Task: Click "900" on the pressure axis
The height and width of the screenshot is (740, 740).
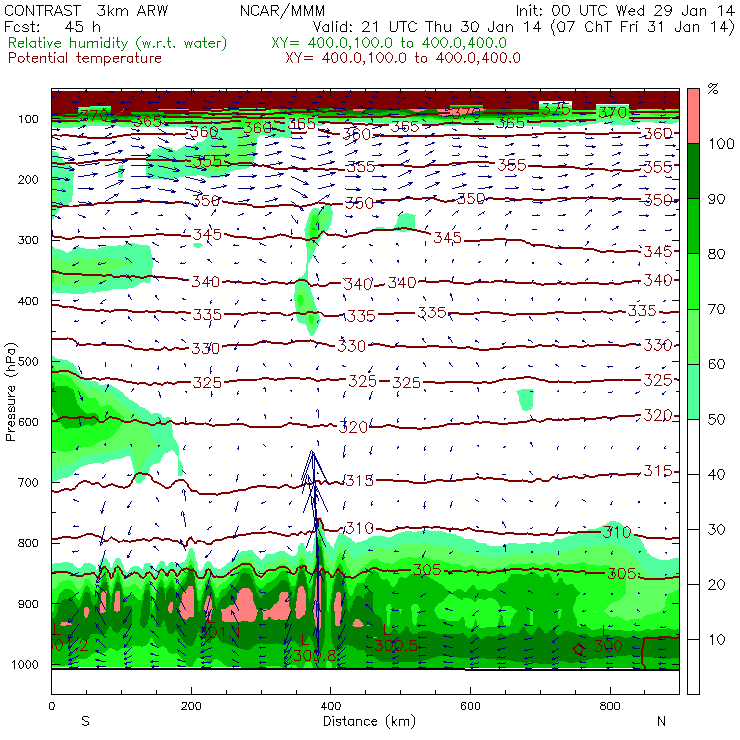Action: 28,604
